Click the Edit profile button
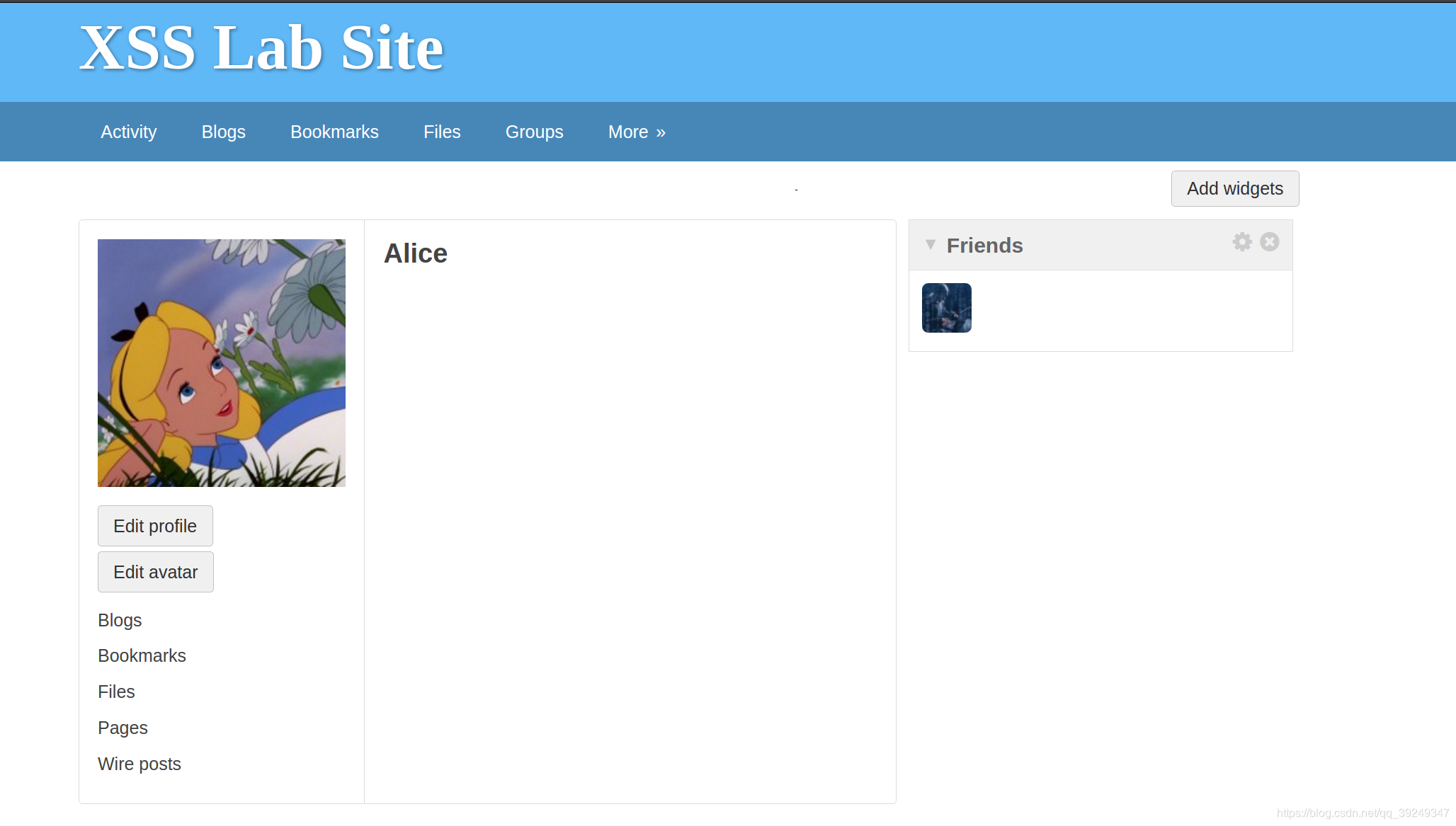The height and width of the screenshot is (826, 1456). tap(155, 526)
